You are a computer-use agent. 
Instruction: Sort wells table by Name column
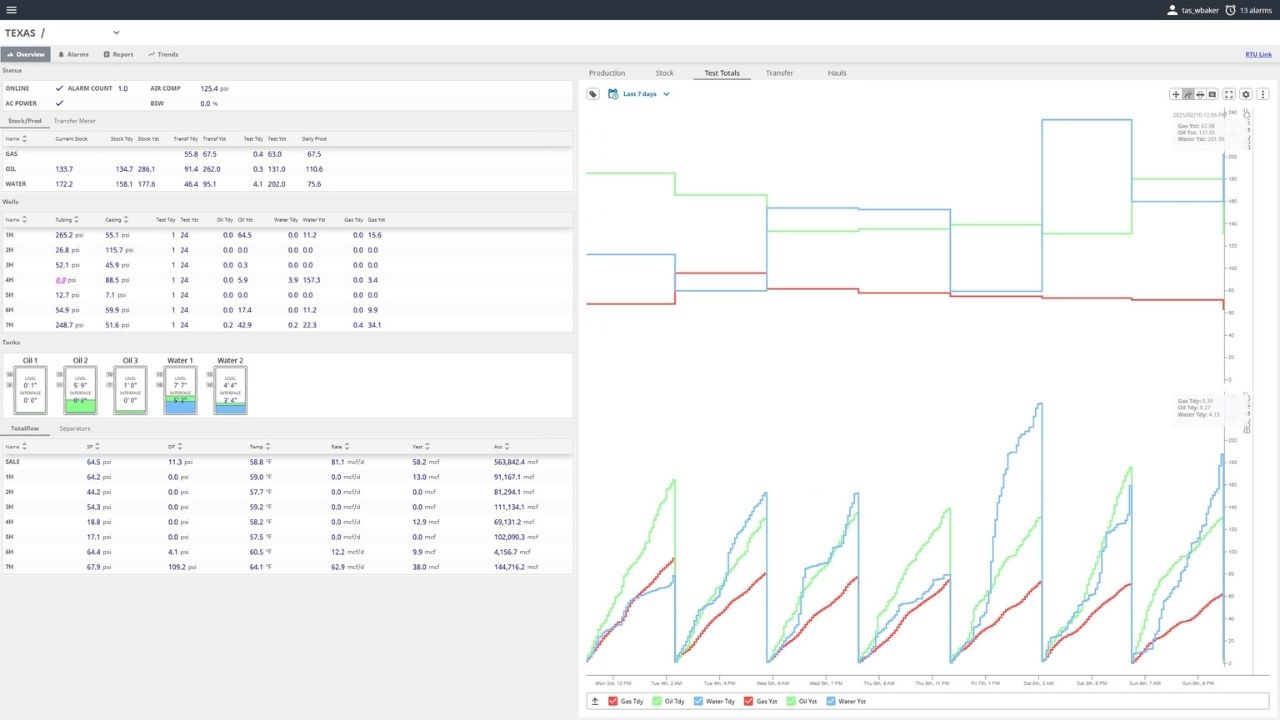[13, 219]
